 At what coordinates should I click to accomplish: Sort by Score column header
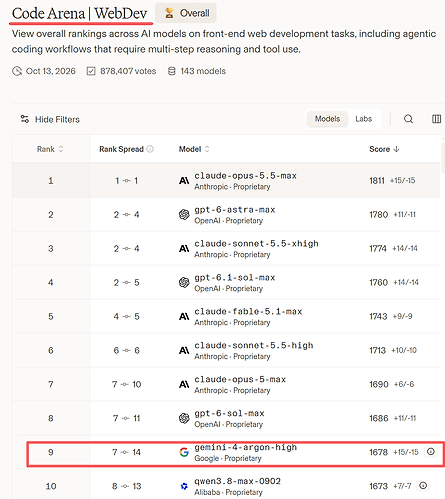pos(384,149)
